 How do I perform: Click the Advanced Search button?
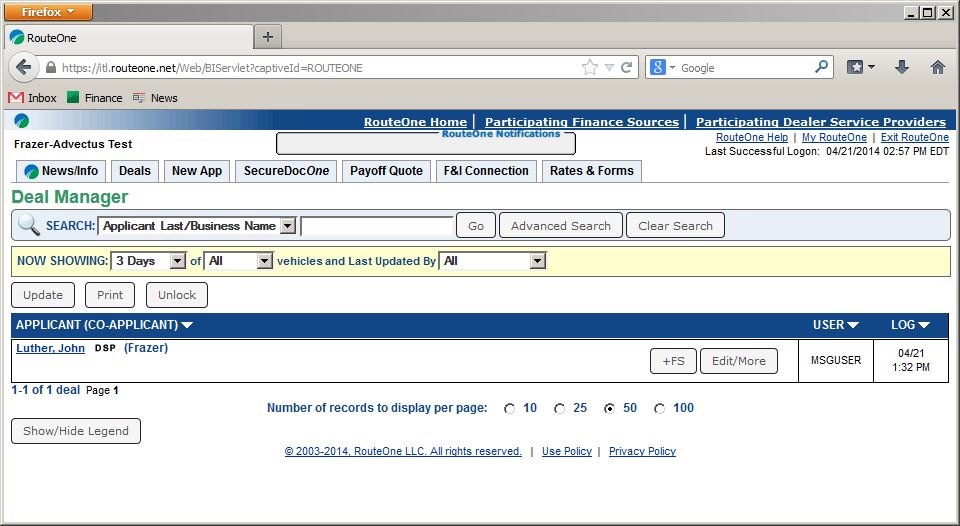[x=561, y=225]
